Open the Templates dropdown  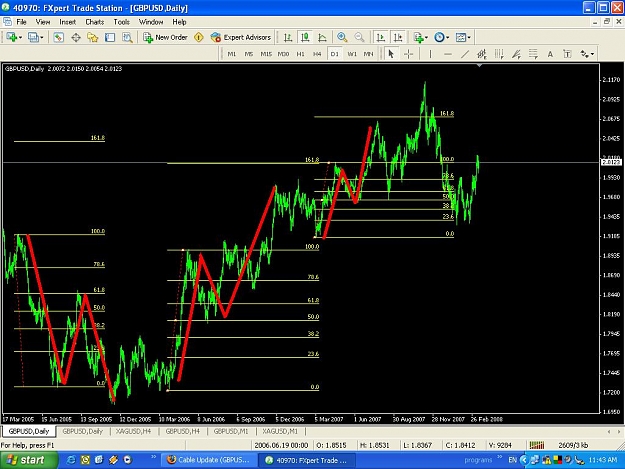coord(463,37)
